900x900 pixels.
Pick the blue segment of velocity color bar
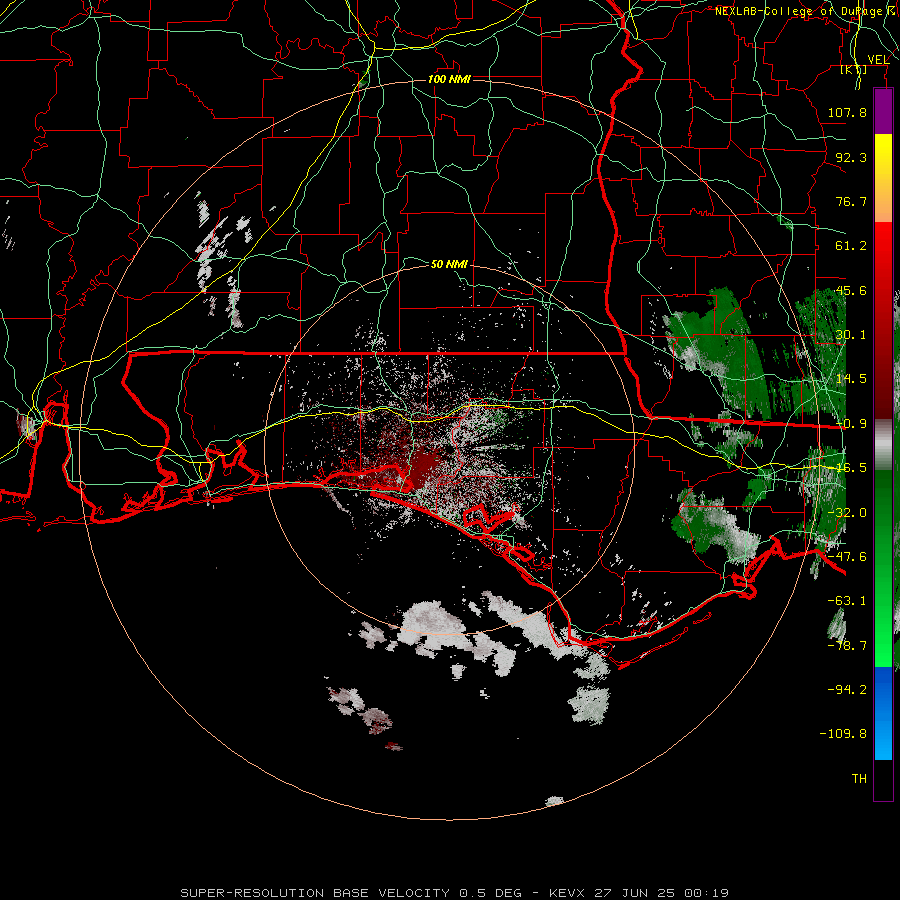(x=883, y=713)
